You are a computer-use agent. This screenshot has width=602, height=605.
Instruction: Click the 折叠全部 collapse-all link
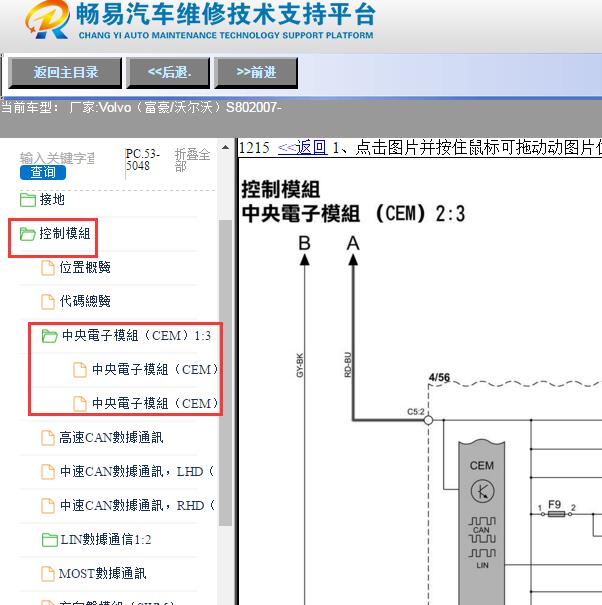(x=192, y=160)
